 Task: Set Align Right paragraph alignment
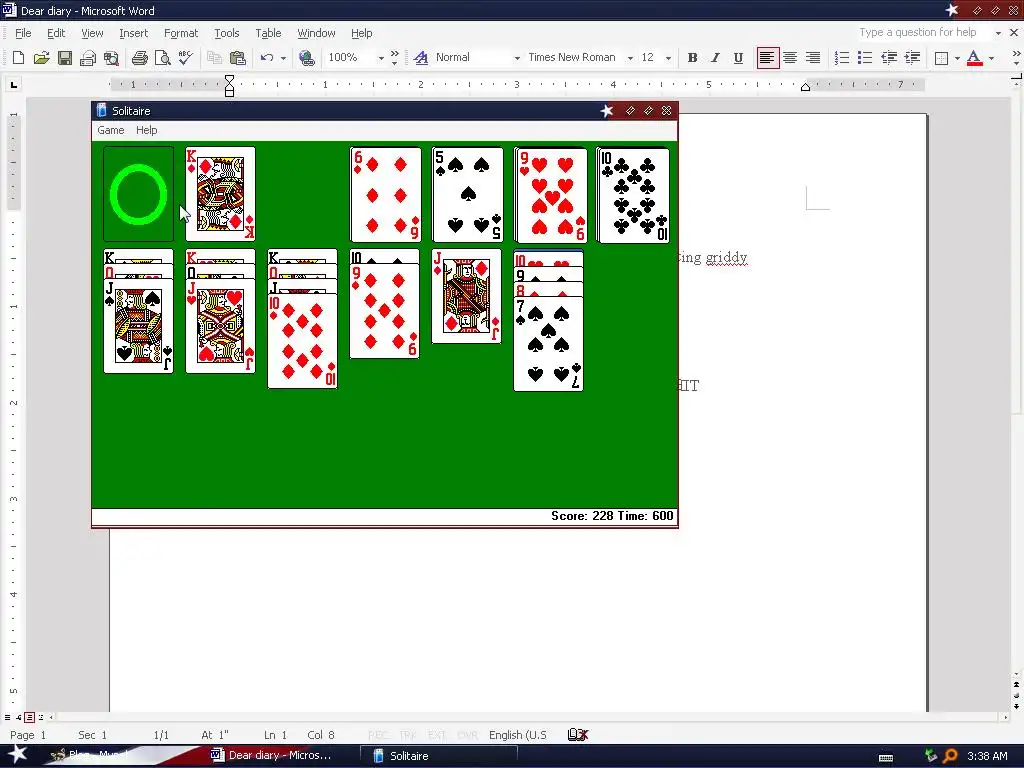point(812,57)
